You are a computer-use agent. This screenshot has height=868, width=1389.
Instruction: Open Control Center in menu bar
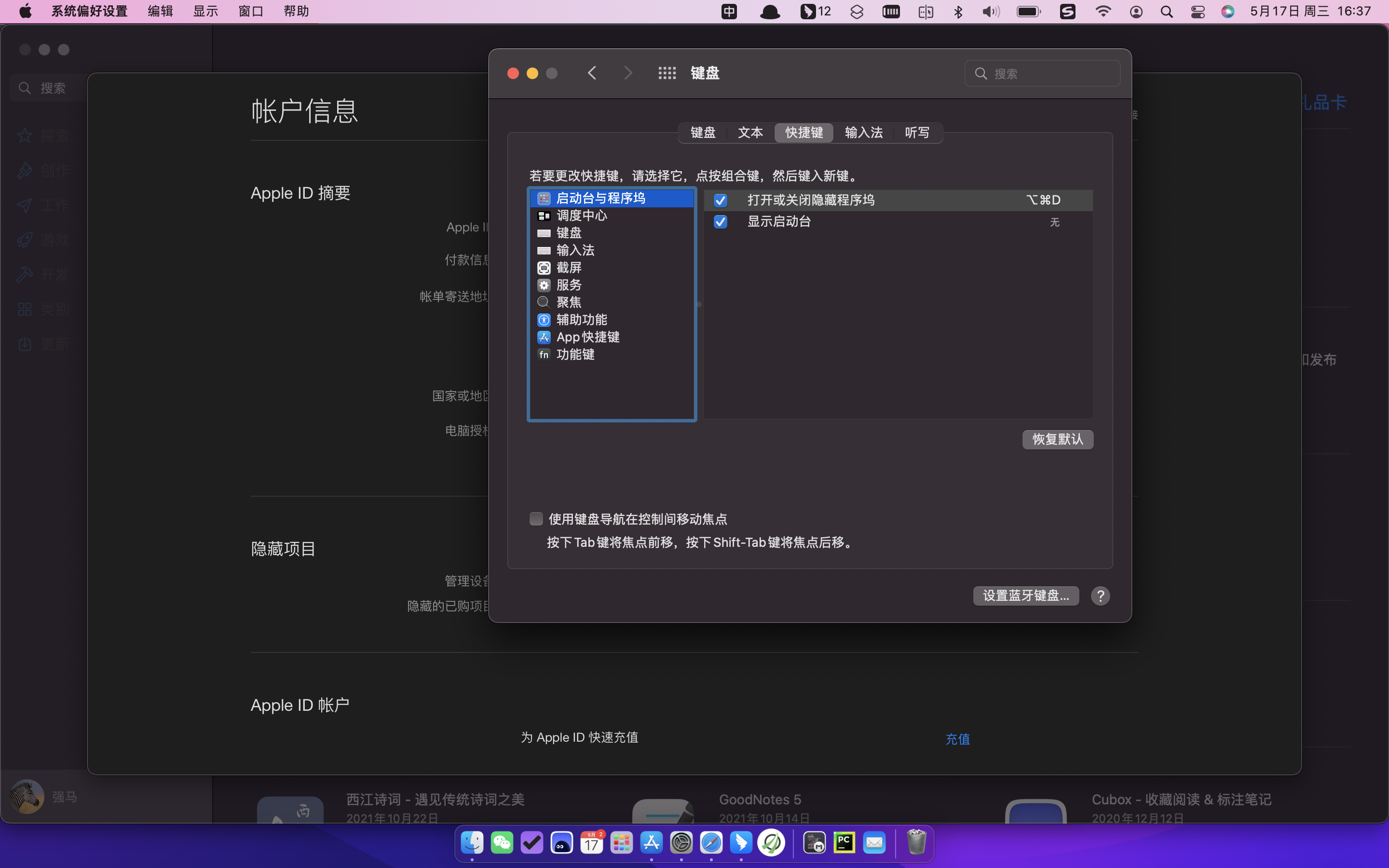[x=1198, y=12]
